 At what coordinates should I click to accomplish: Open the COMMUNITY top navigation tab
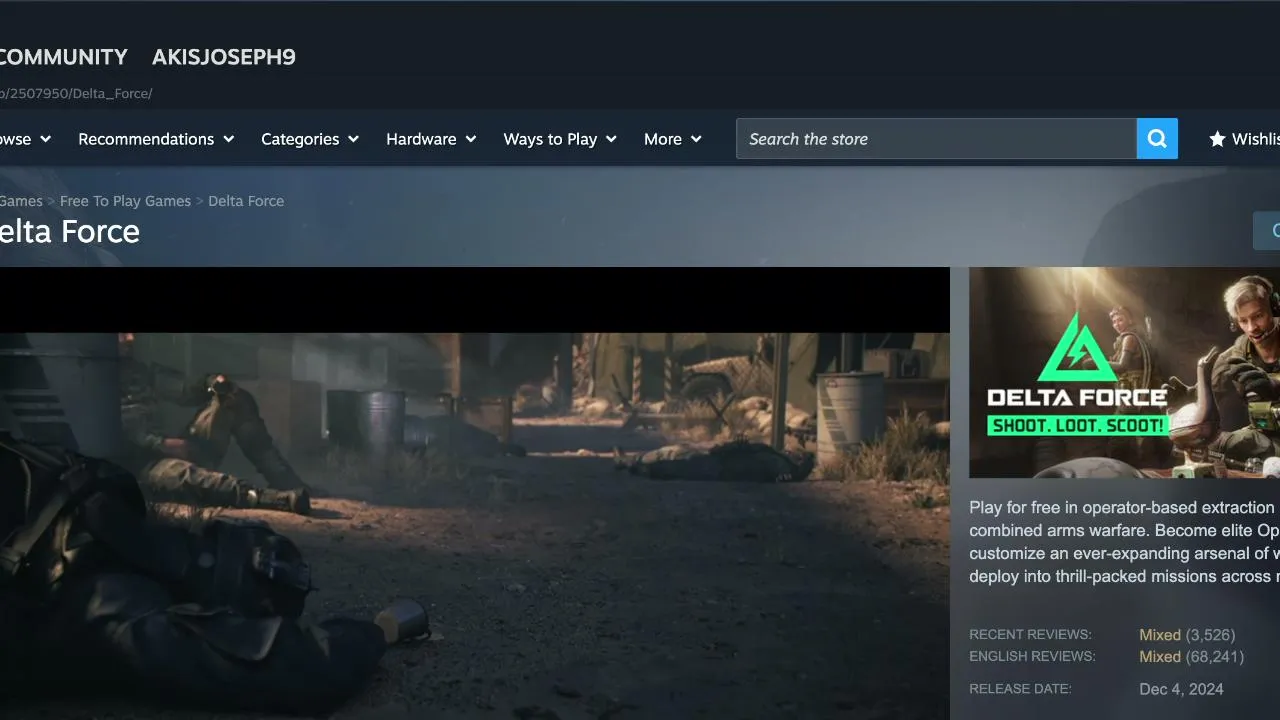tap(64, 57)
